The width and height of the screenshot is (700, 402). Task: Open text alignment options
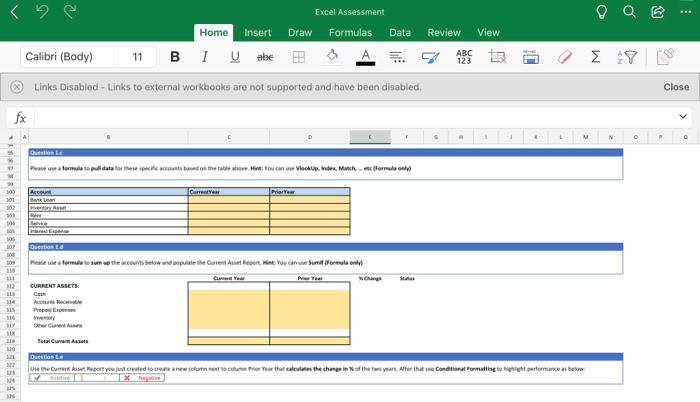point(397,57)
